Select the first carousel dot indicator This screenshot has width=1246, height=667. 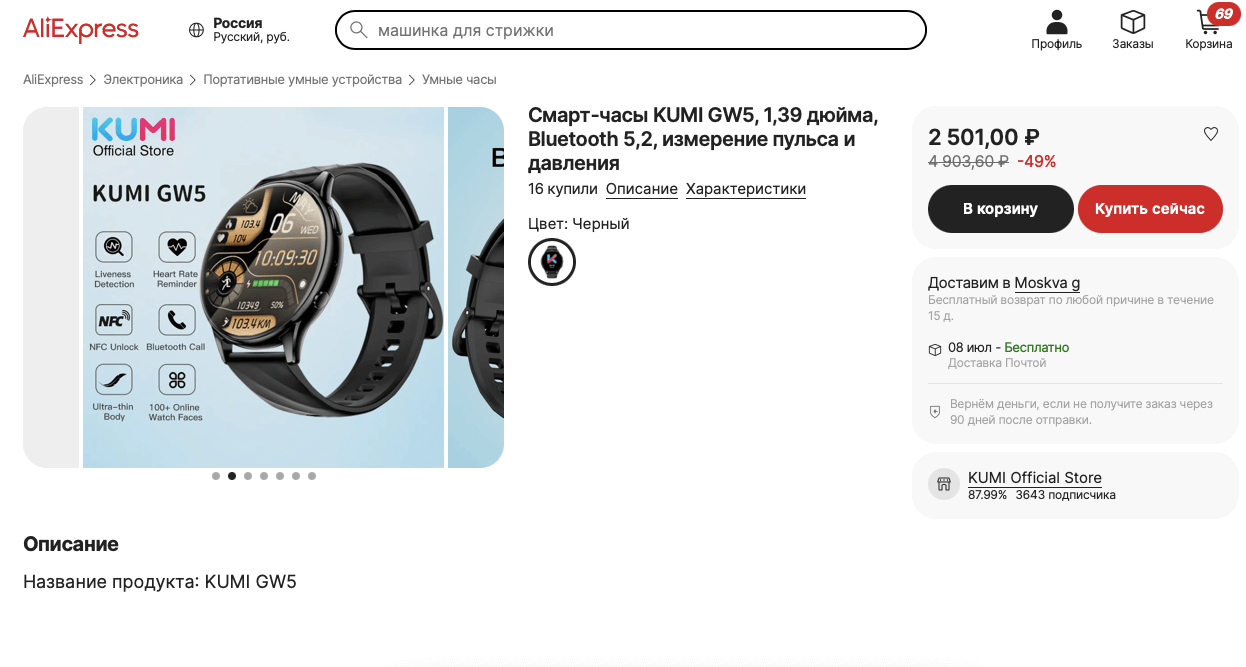216,476
